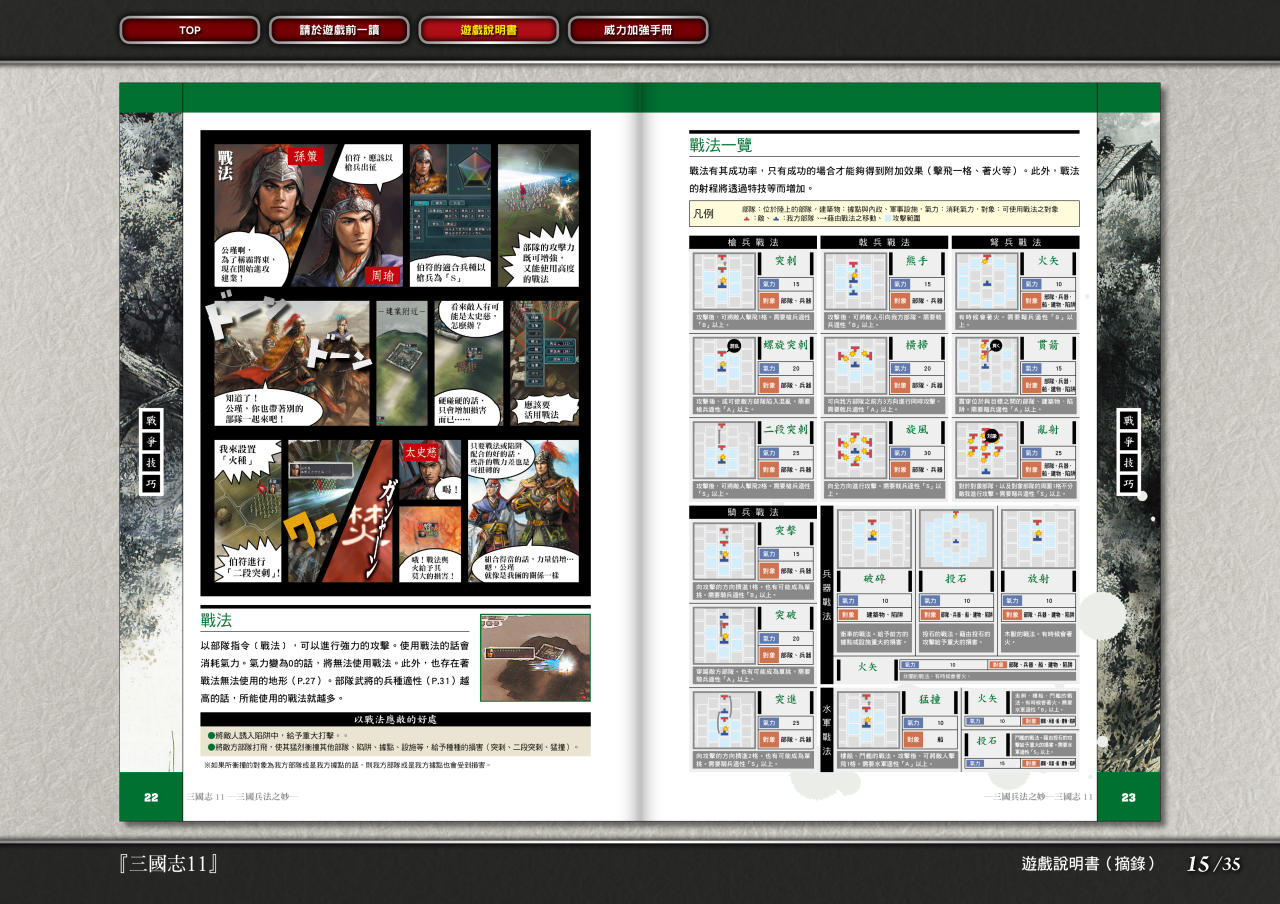
Task: Click the 戰法 section heading on page 22
Action: pyautogui.click(x=216, y=620)
